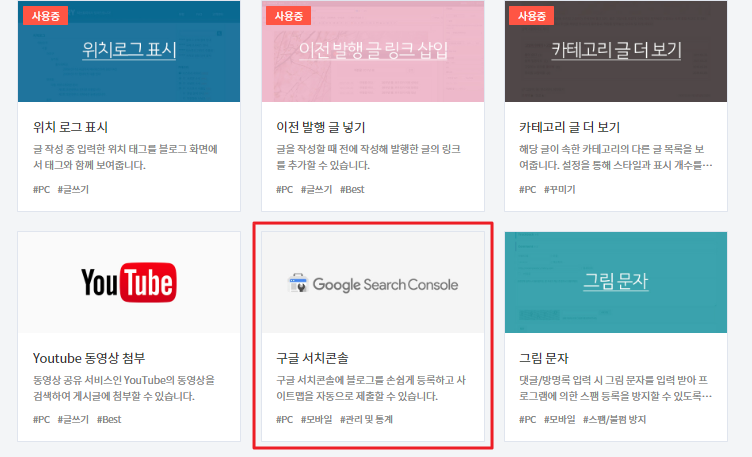Click the 사용중 badge on 카테고리 글 card

click(532, 16)
